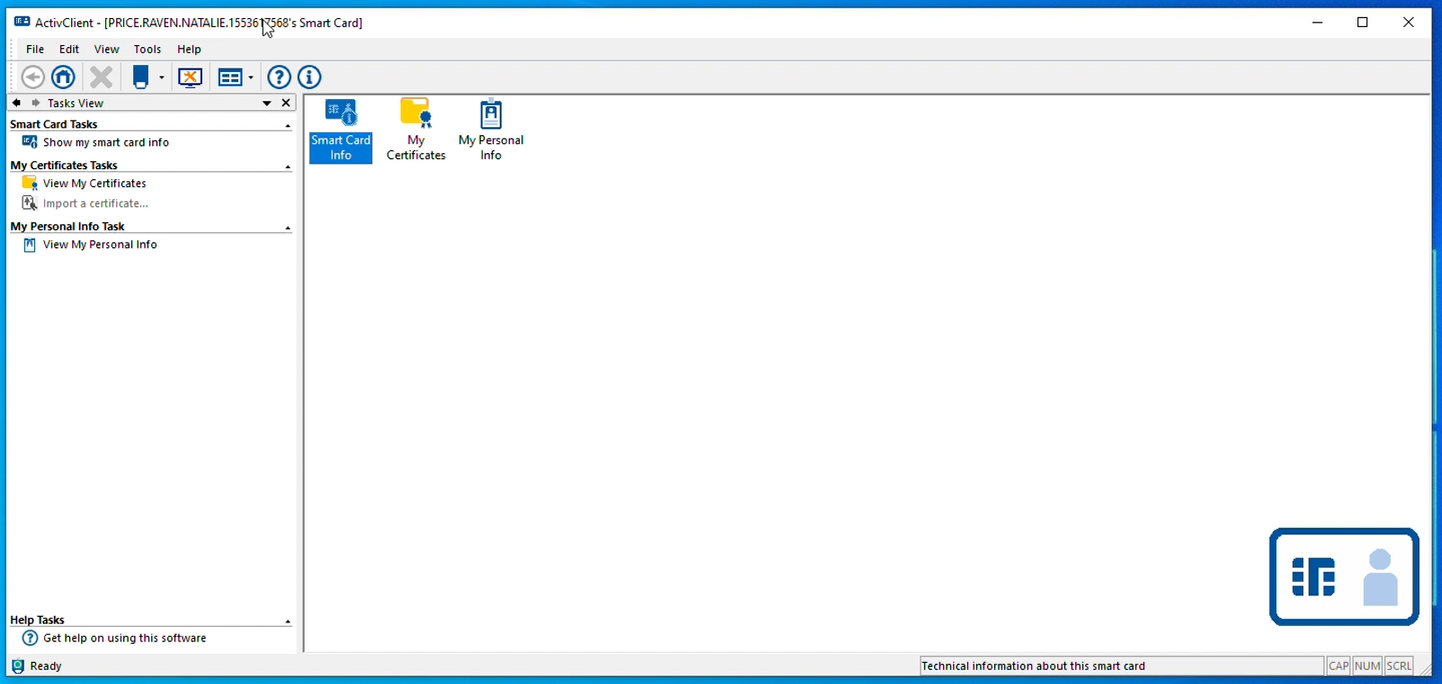The image size is (1442, 684).
Task: Open the File menu
Action: tap(35, 48)
